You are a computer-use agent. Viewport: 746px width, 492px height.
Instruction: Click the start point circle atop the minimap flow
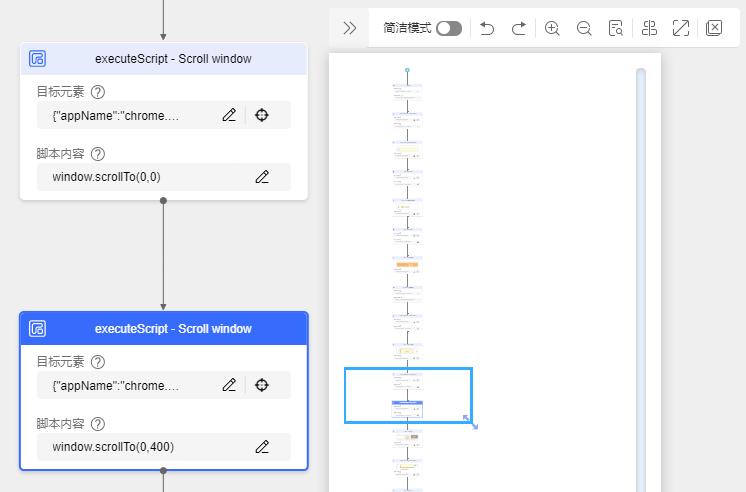(407, 70)
